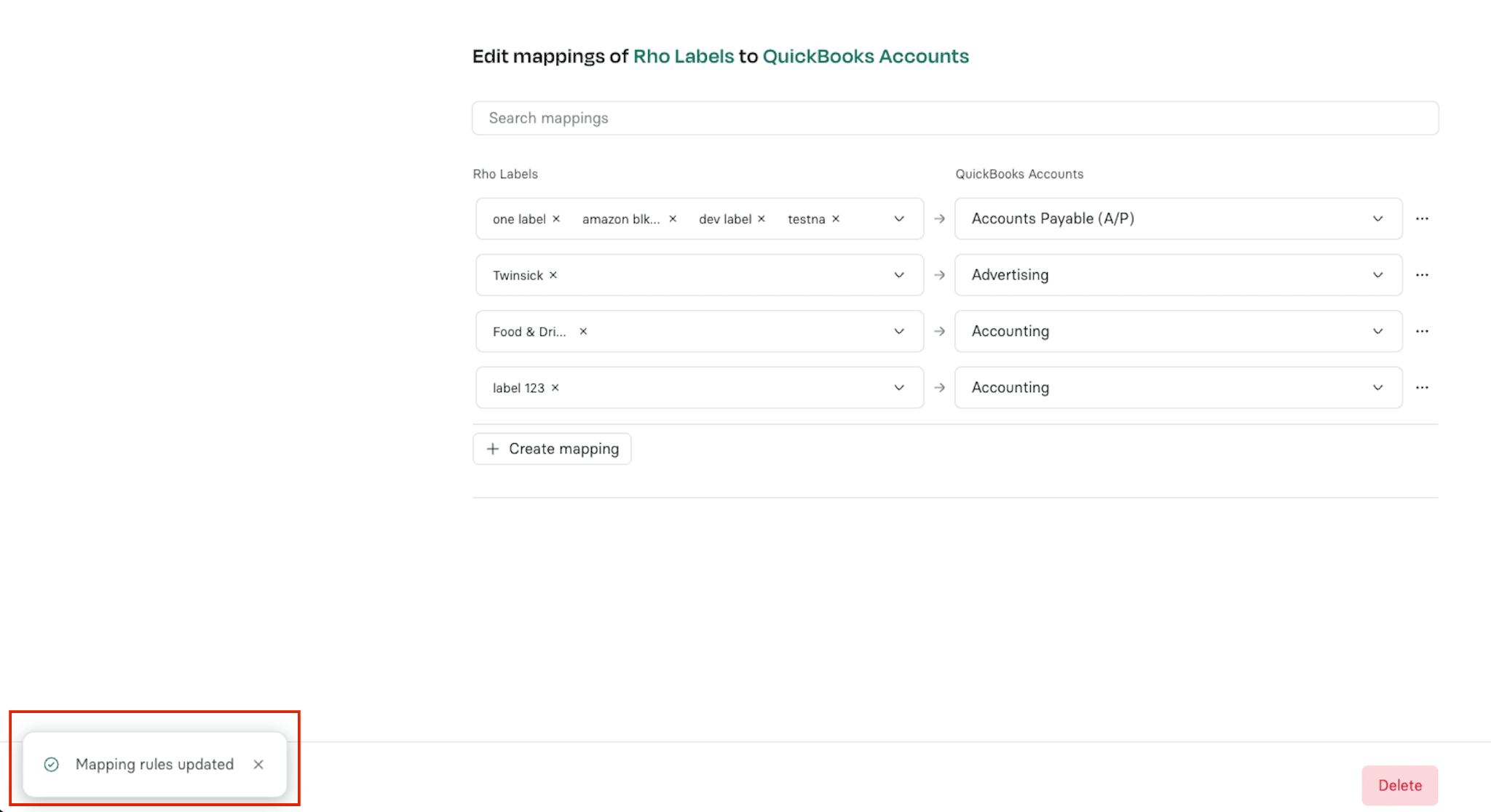
Task: Open more options for Advertising mapping
Action: (x=1422, y=275)
